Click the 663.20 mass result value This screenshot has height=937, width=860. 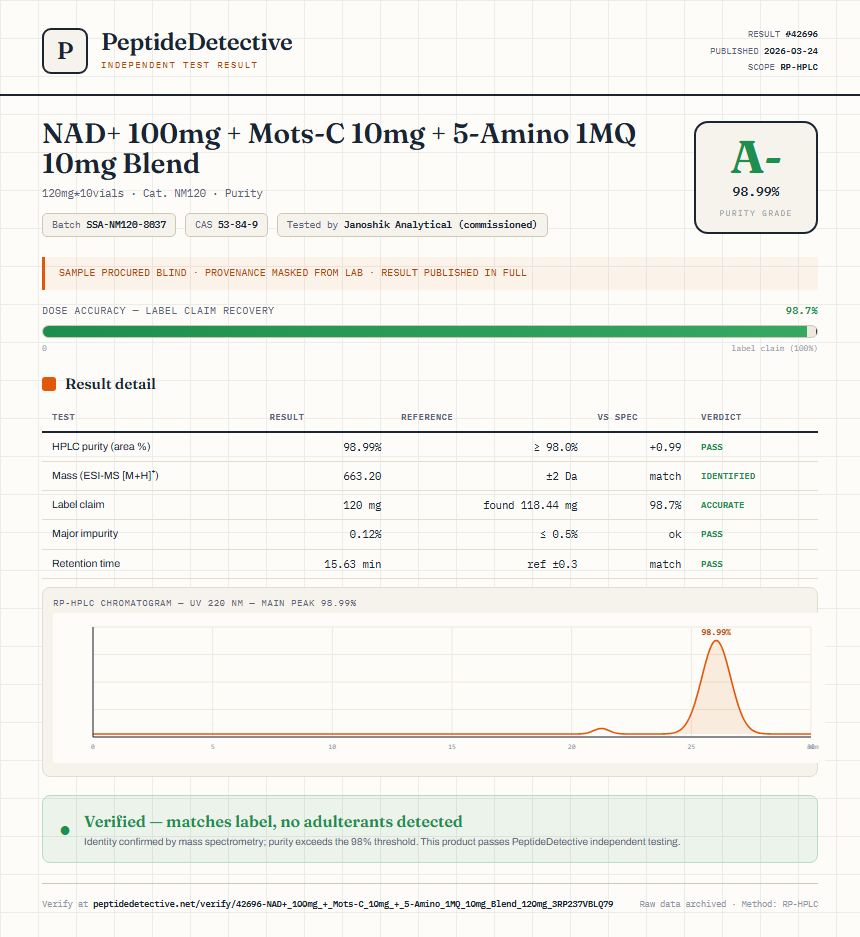[362, 476]
